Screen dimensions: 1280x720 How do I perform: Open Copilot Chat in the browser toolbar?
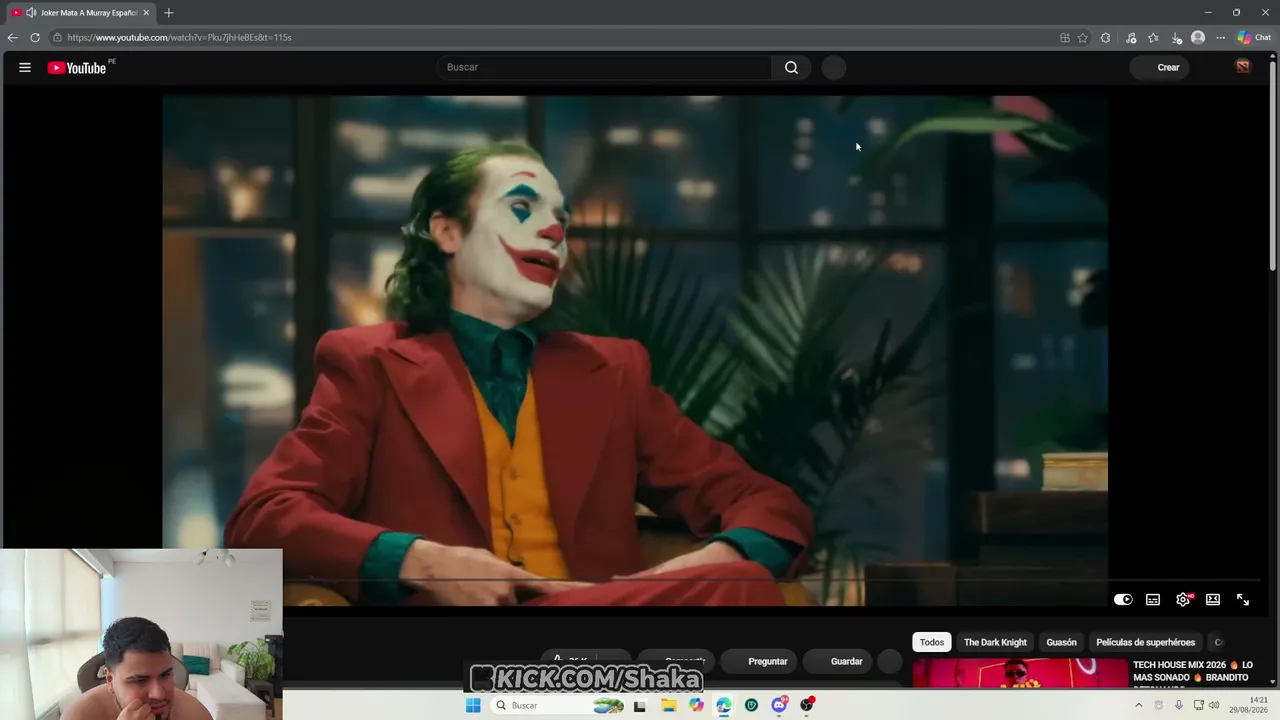pyautogui.click(x=1254, y=38)
